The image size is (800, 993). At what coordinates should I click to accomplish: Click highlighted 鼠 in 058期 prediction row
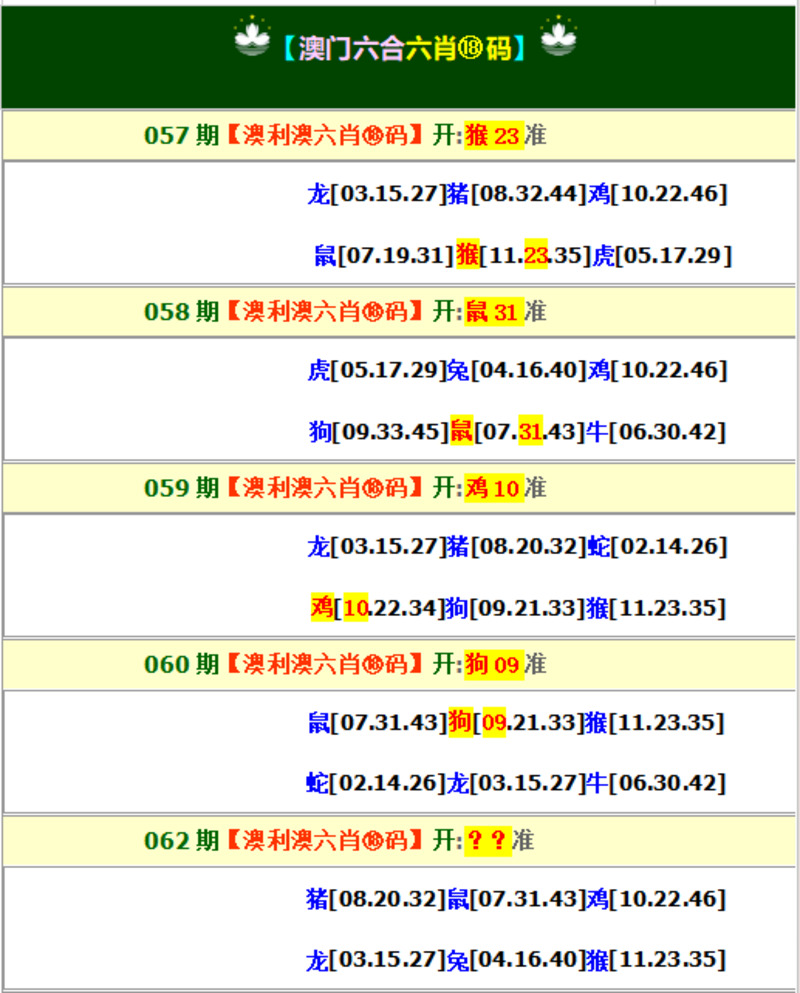pyautogui.click(x=461, y=432)
